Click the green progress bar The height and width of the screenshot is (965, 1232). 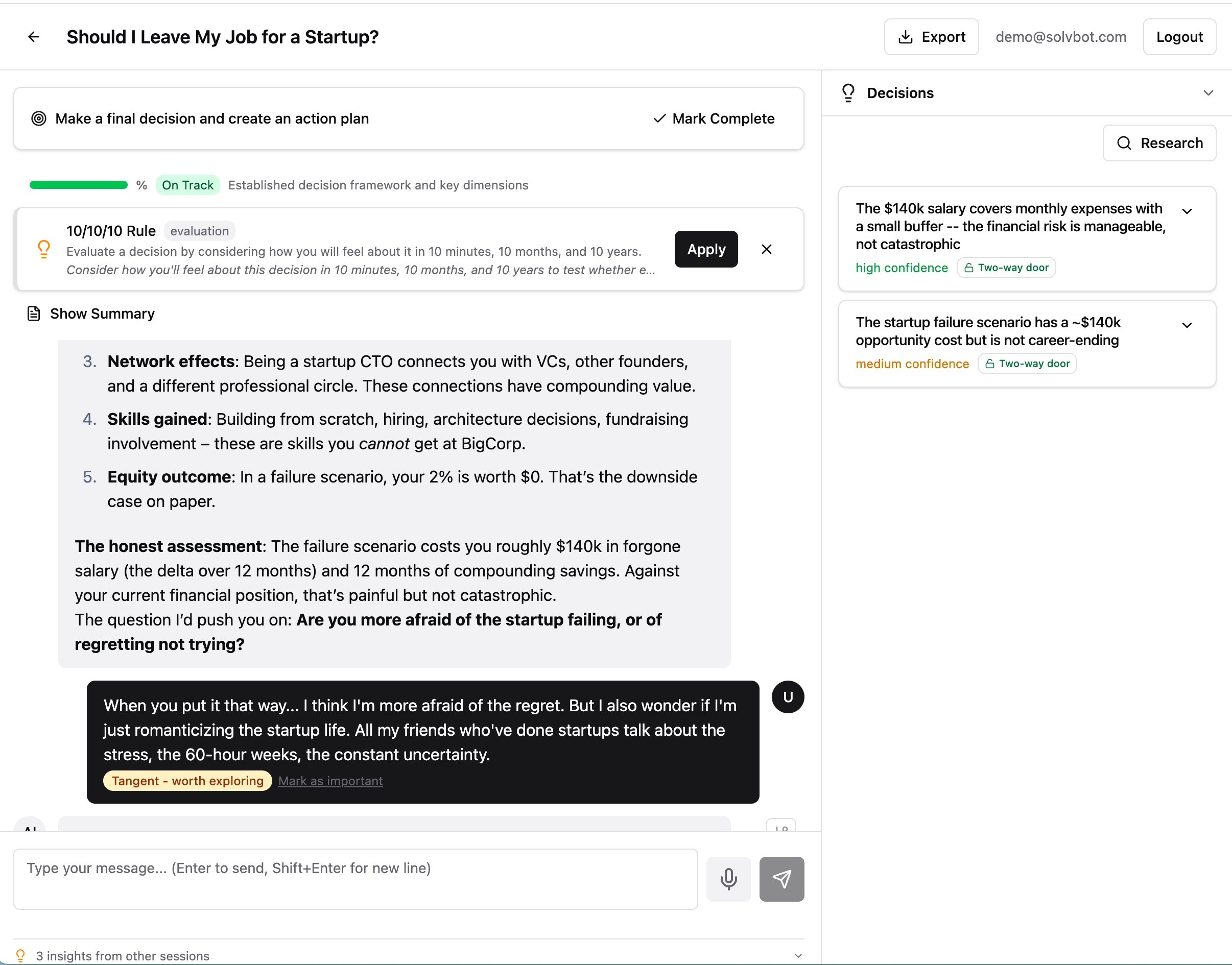[x=79, y=184]
